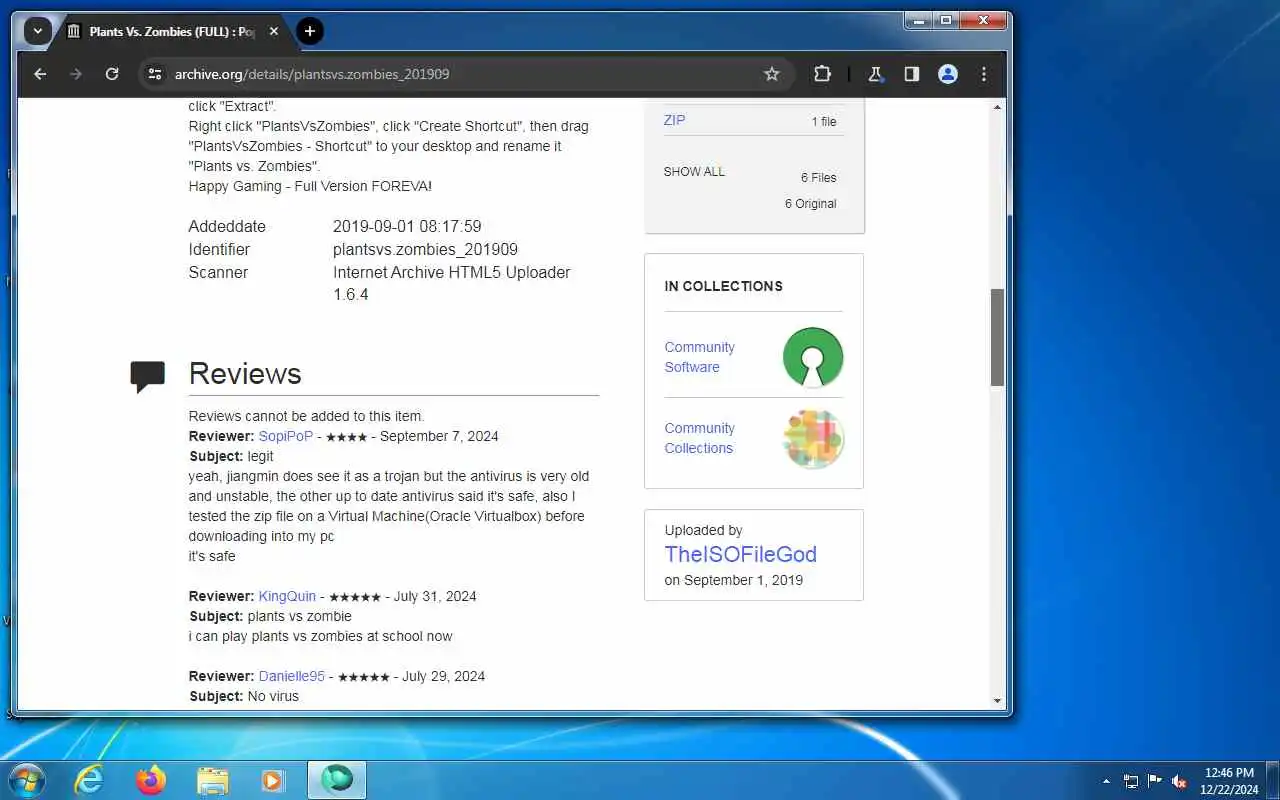Click 'Happy Gaming - Full Version FOREVA!' line

coord(310,186)
